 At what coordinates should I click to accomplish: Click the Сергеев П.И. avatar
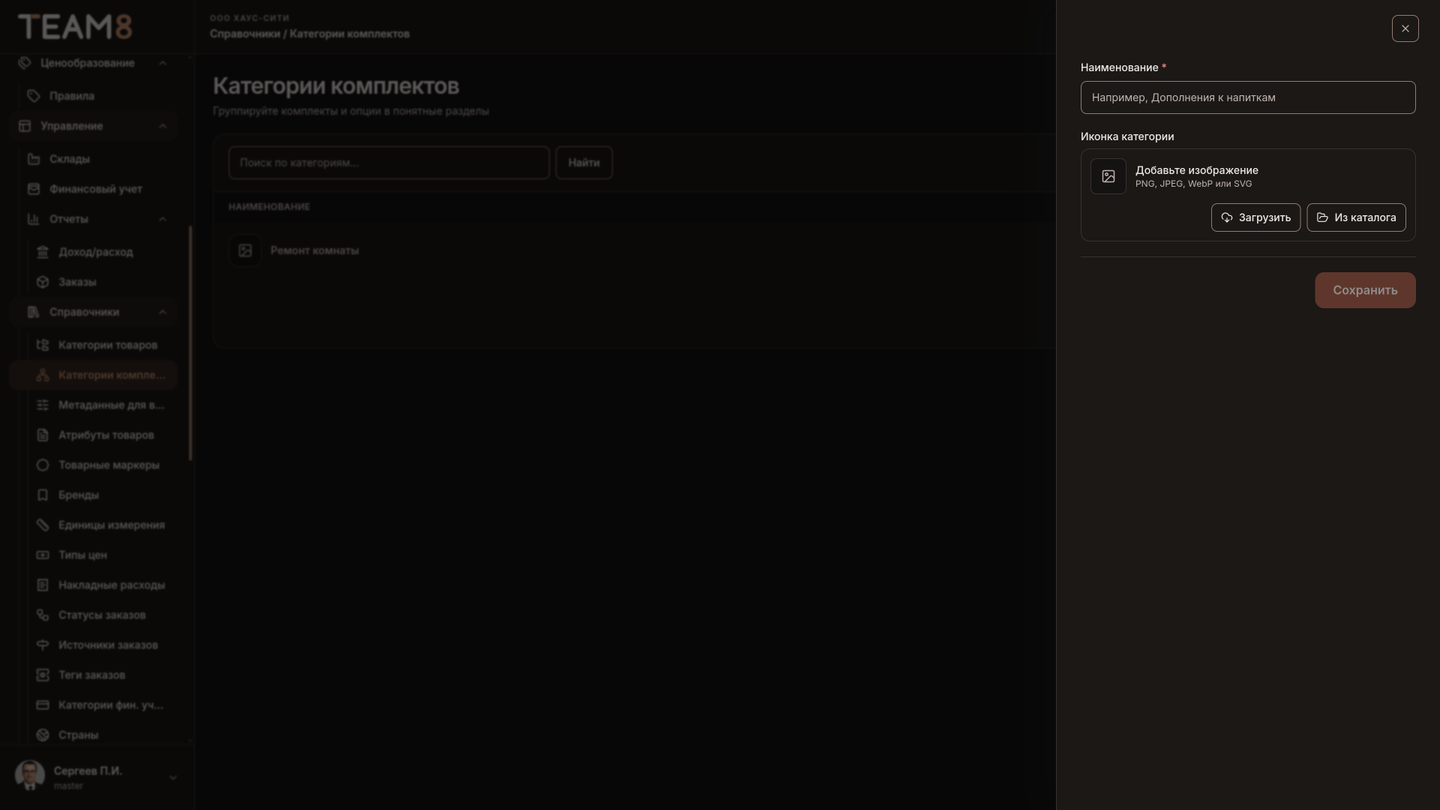click(30, 776)
